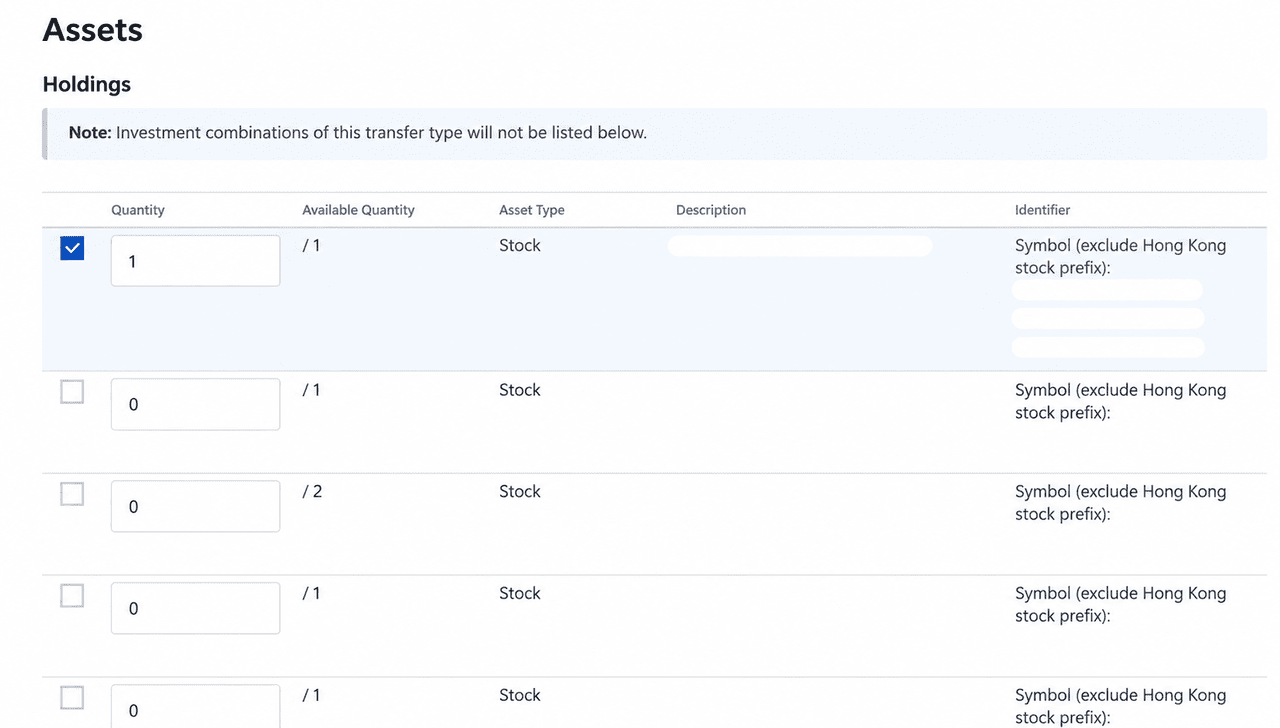Click the Identifier column header
Screen dimensions: 1280x728
(1042, 210)
